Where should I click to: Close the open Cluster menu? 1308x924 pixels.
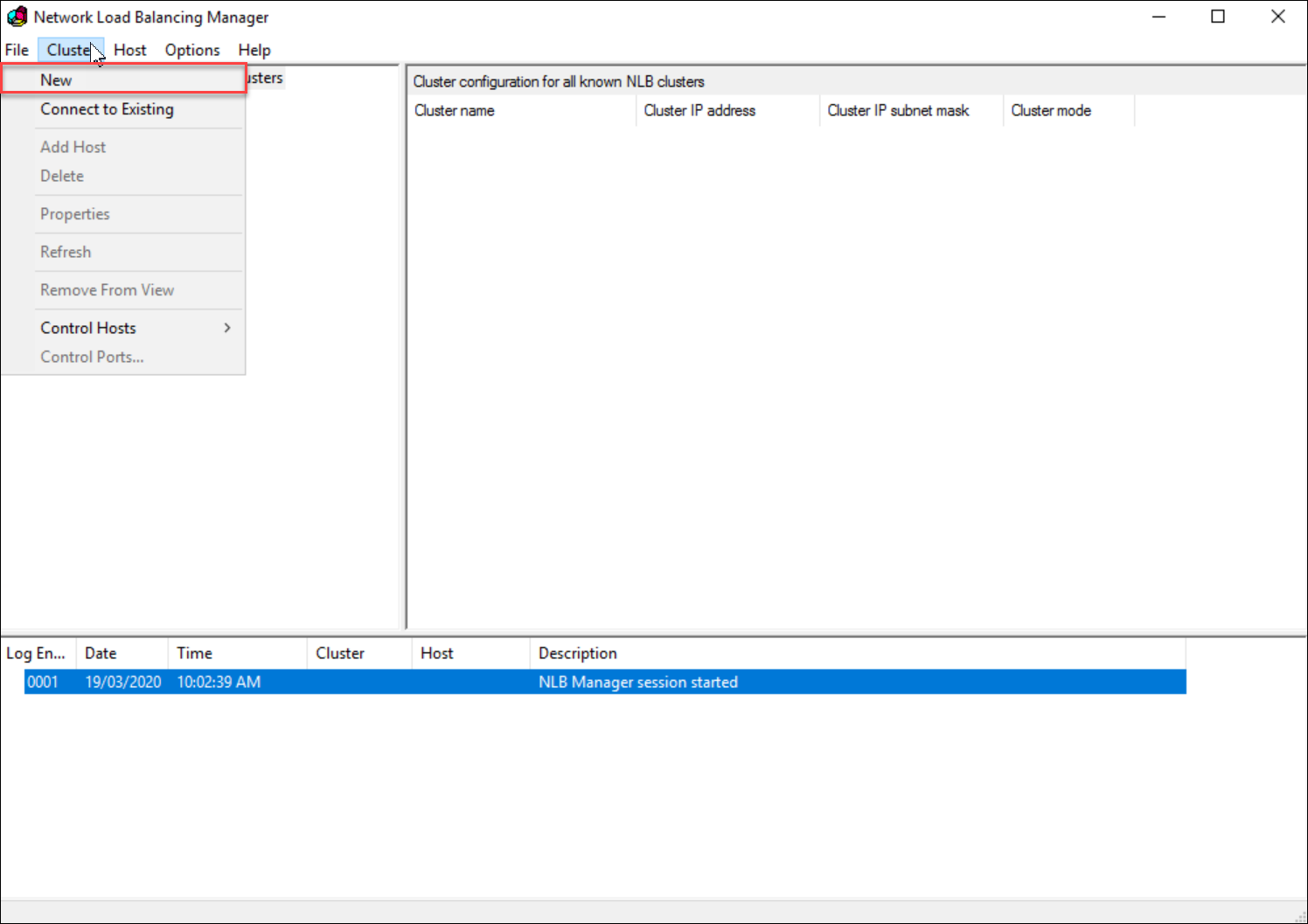70,50
